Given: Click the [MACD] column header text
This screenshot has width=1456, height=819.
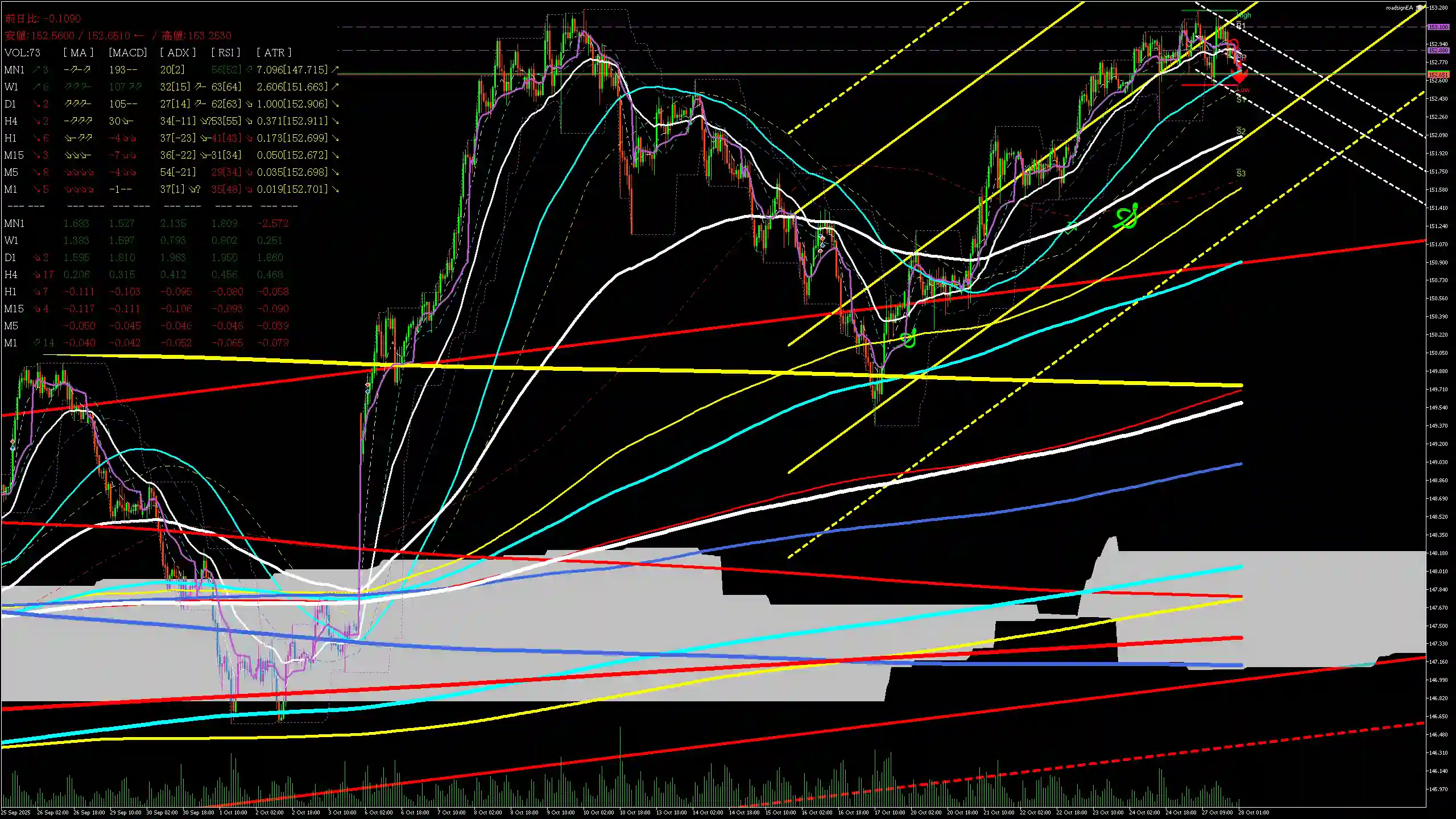Looking at the screenshot, I should [128, 52].
